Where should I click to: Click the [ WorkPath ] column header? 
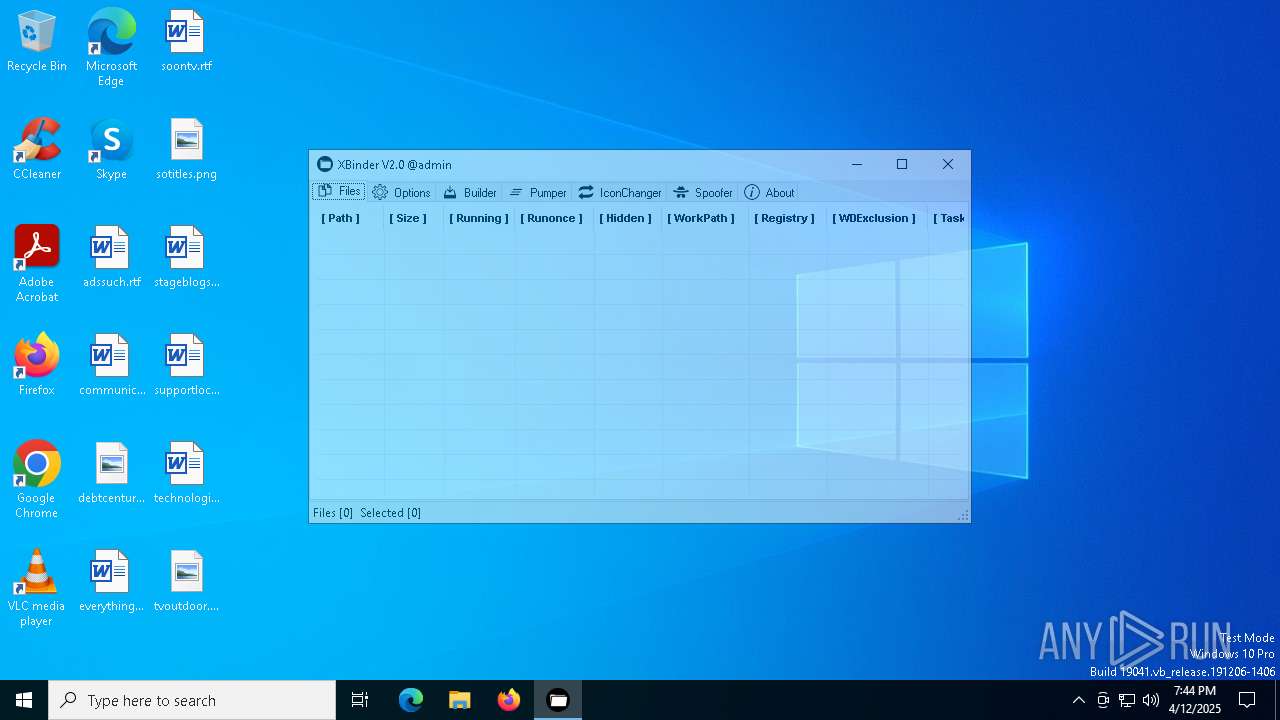[x=701, y=218]
